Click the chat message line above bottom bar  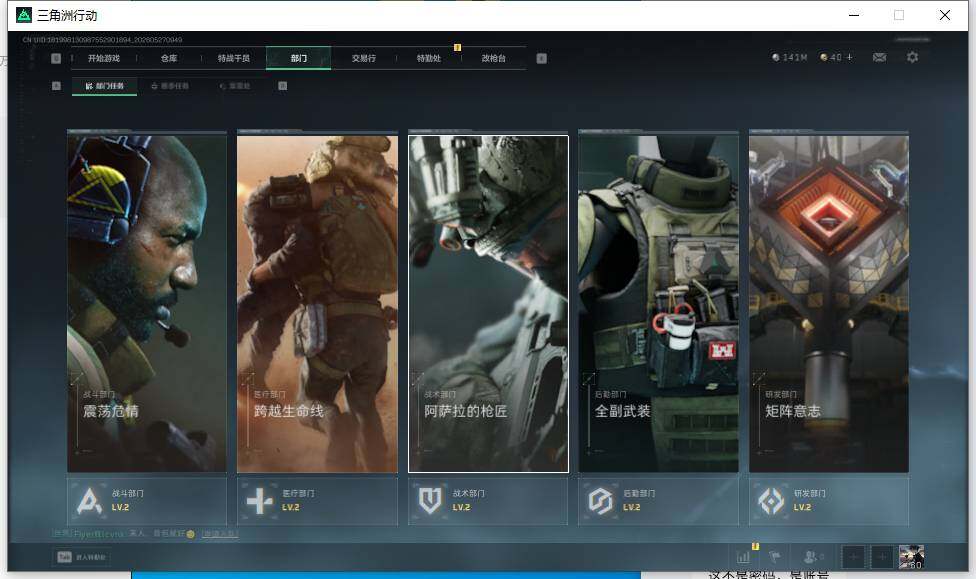pyautogui.click(x=145, y=534)
